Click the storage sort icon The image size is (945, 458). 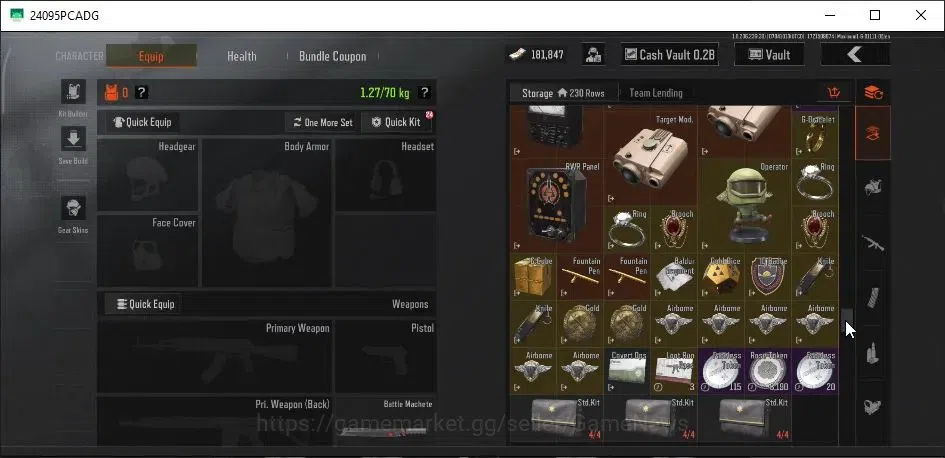(834, 93)
